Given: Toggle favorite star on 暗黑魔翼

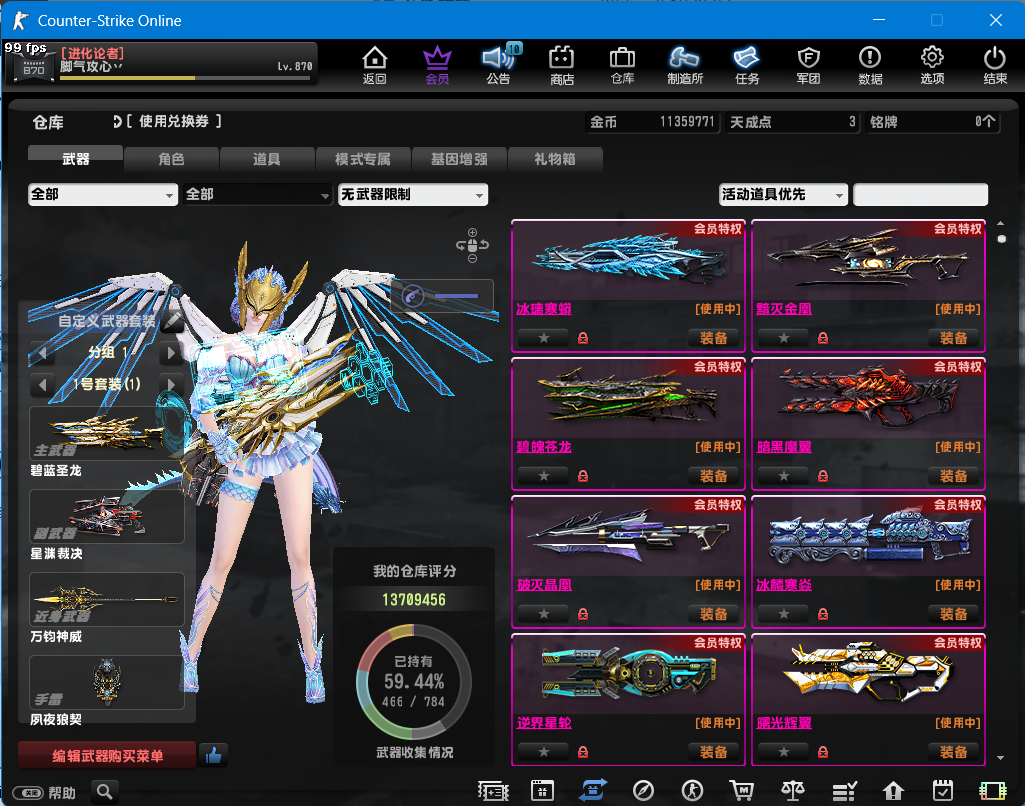Looking at the screenshot, I should tap(783, 476).
